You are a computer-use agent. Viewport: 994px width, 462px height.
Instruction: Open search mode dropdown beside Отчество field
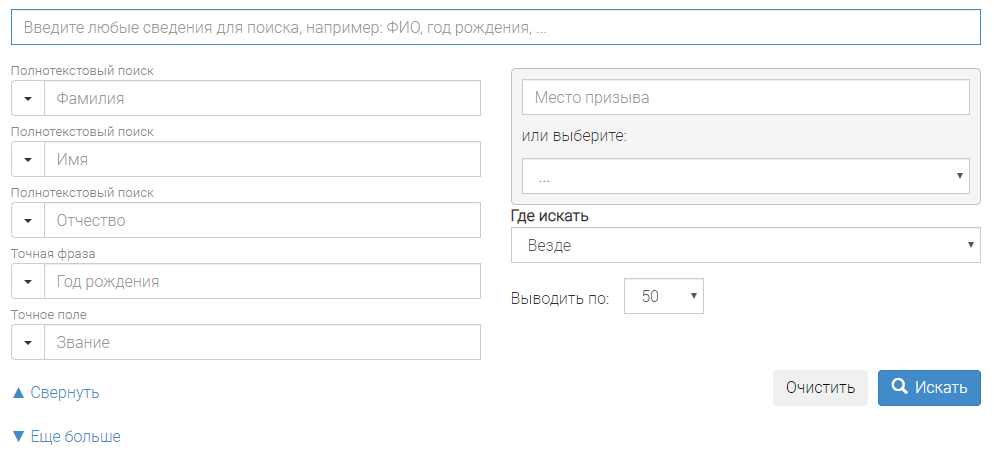click(x=28, y=220)
